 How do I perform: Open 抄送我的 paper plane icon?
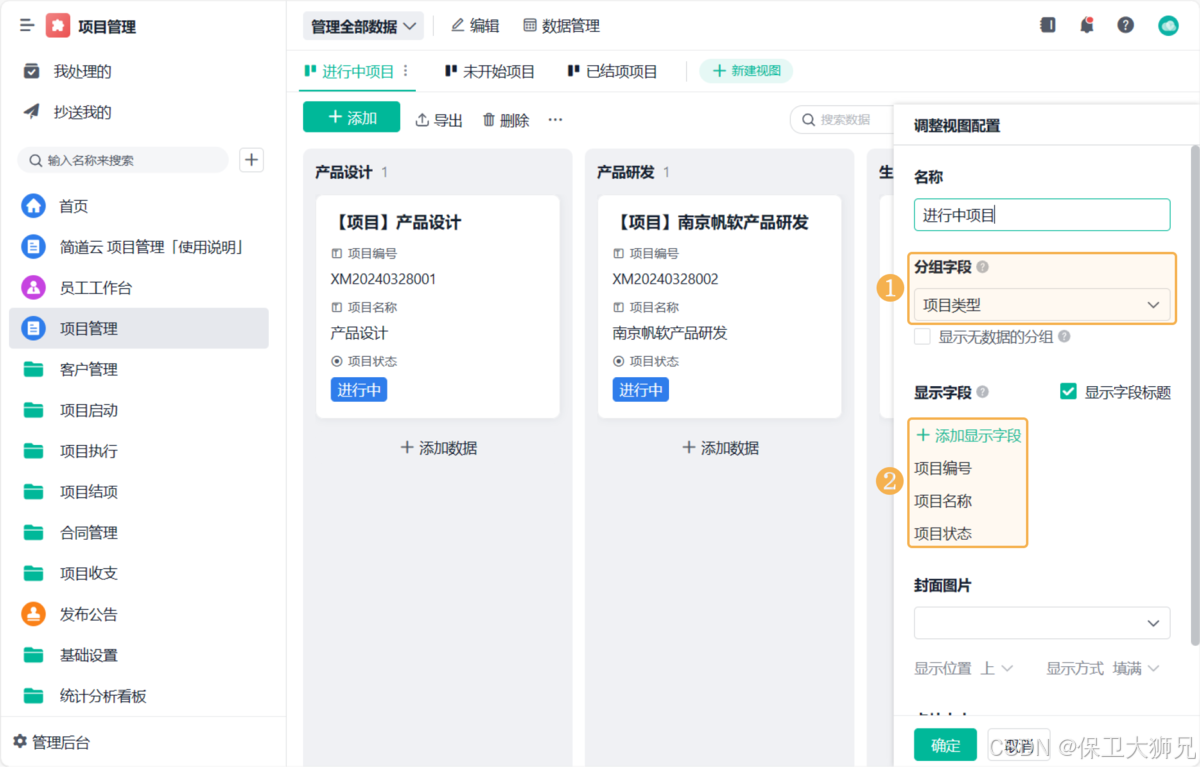(x=32, y=112)
